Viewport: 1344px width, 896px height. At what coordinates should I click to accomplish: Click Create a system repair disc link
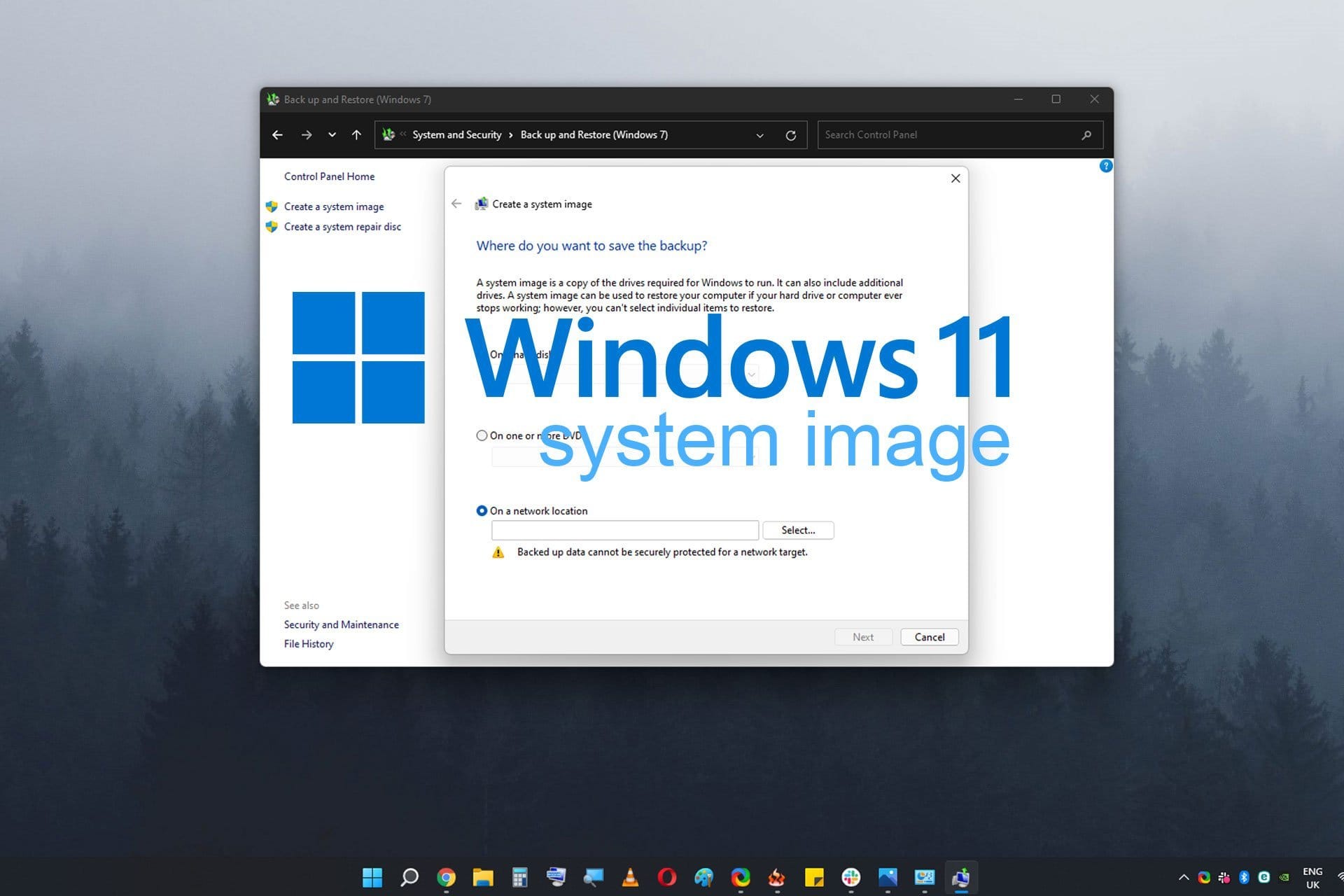coord(342,227)
